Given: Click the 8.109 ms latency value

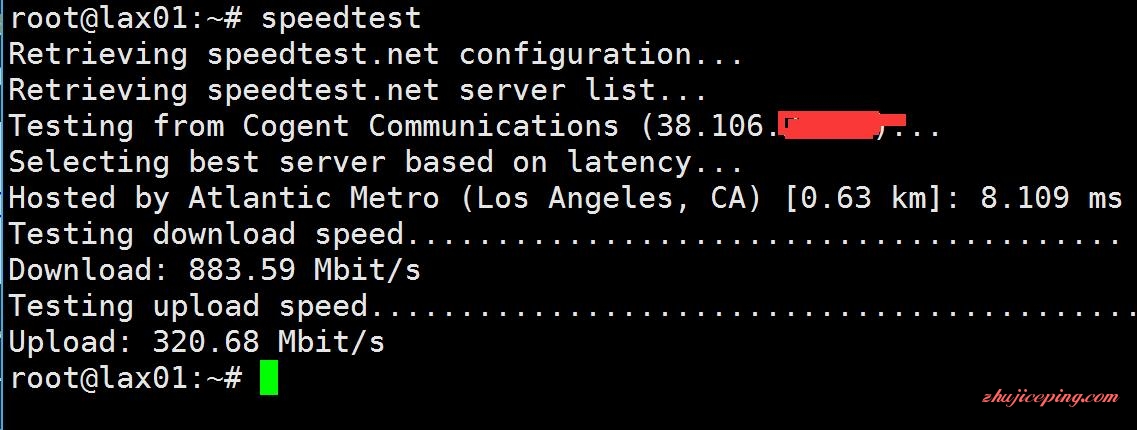Looking at the screenshot, I should click(x=1051, y=198).
